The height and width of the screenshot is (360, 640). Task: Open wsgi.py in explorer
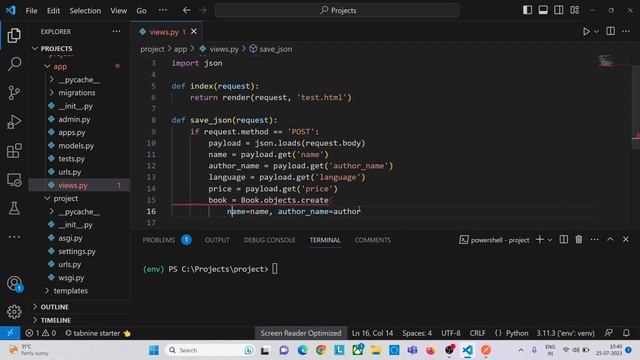(80, 278)
